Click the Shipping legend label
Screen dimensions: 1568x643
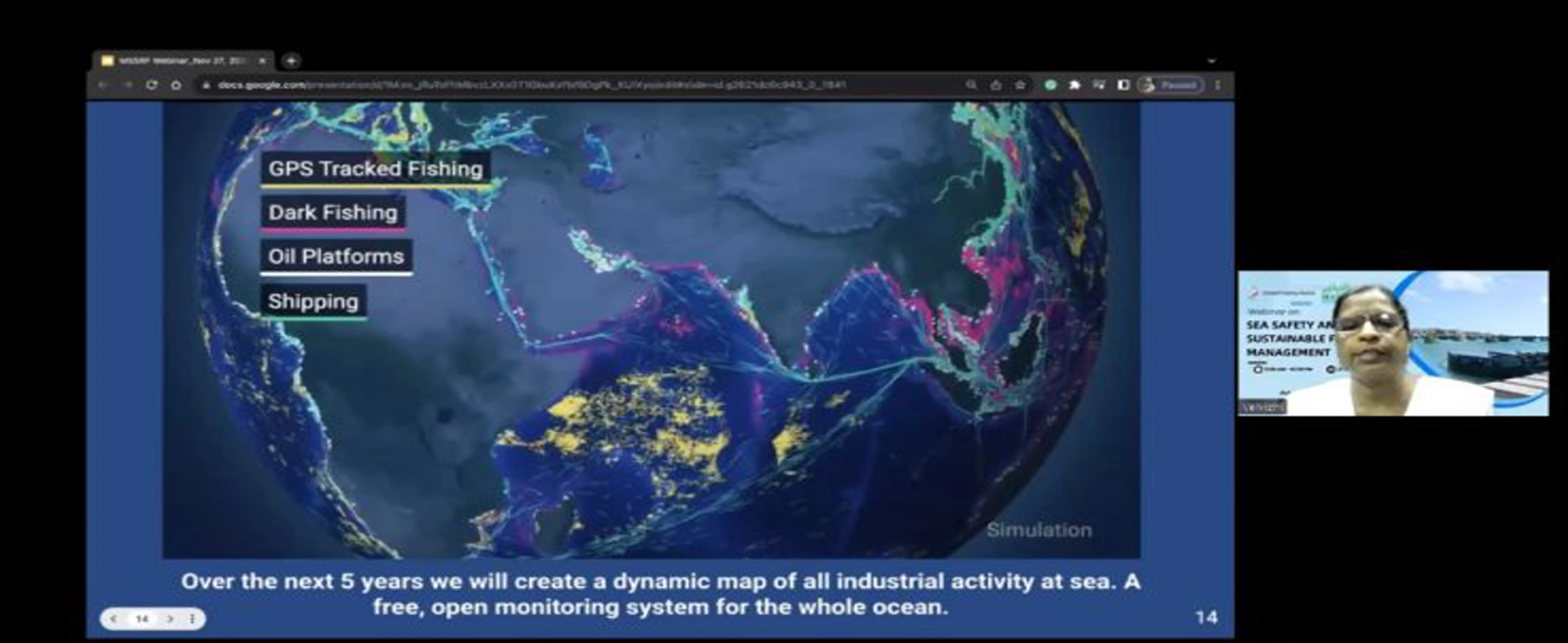tap(314, 302)
